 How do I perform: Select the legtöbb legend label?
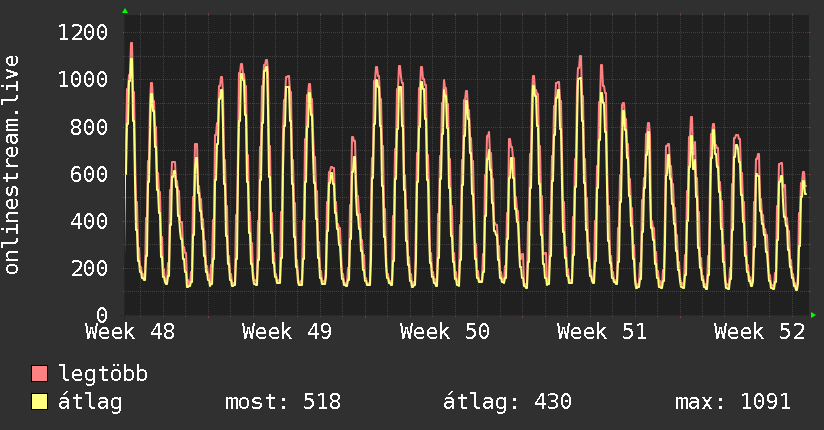pyautogui.click(x=103, y=374)
